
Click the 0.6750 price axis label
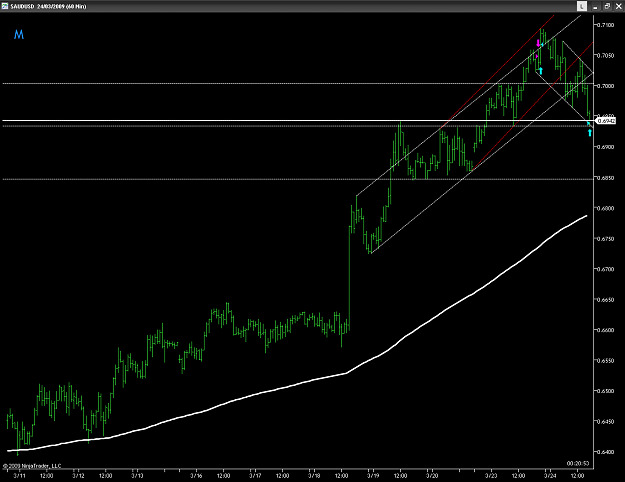tap(606, 238)
